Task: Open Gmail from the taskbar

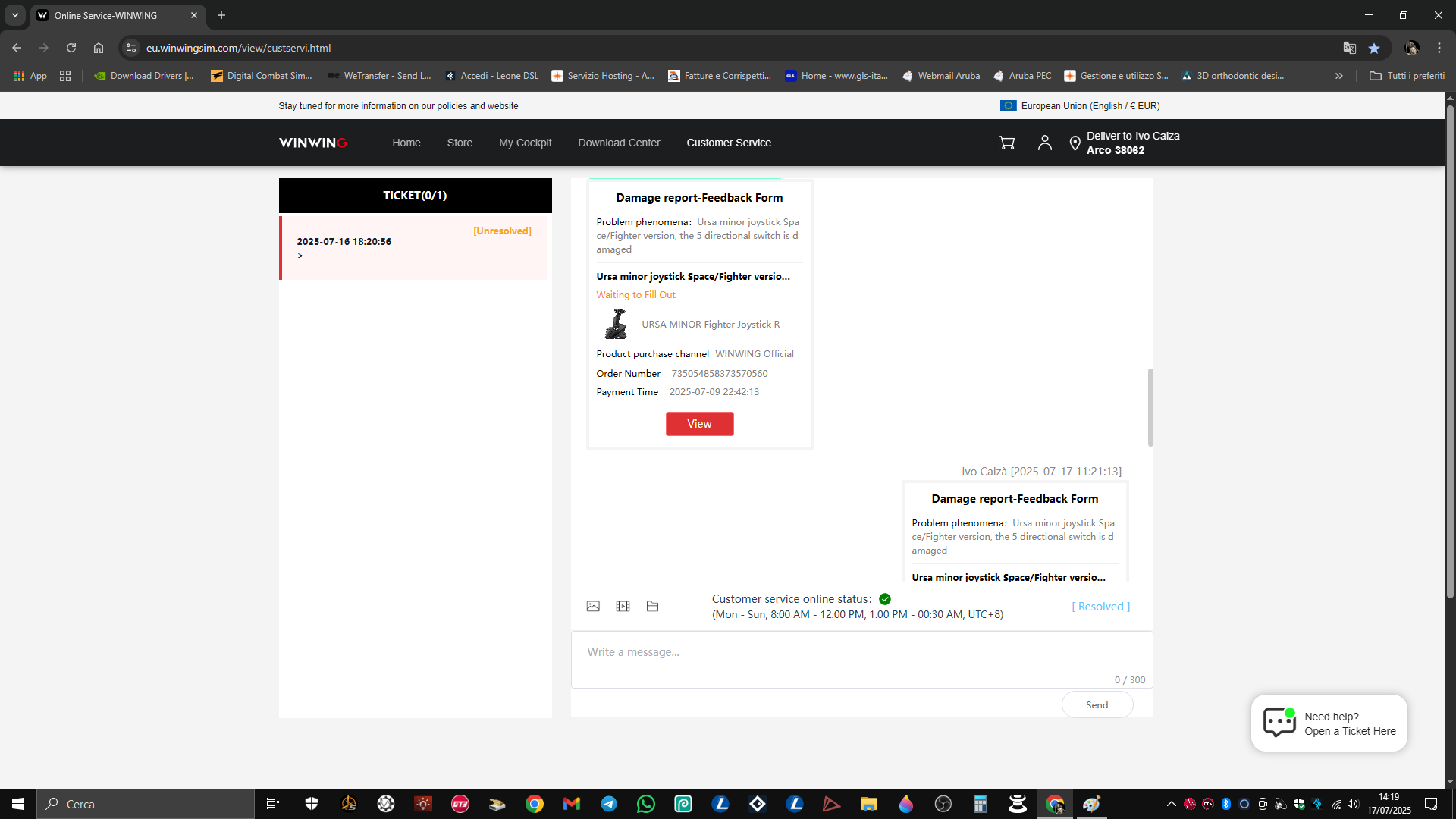Action: (572, 804)
